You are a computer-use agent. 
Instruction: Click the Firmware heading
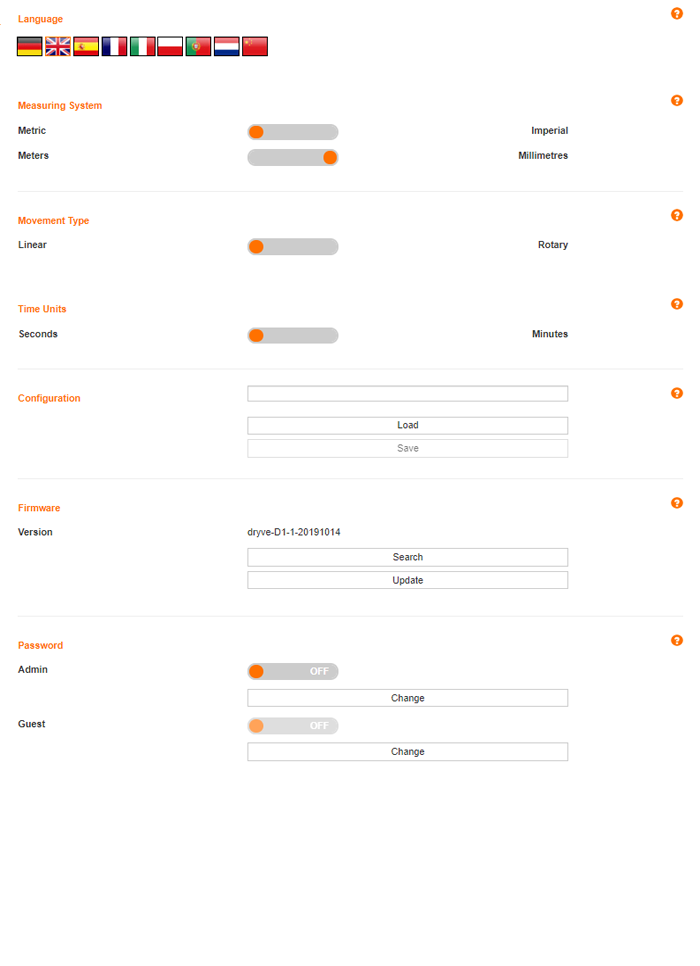39,508
